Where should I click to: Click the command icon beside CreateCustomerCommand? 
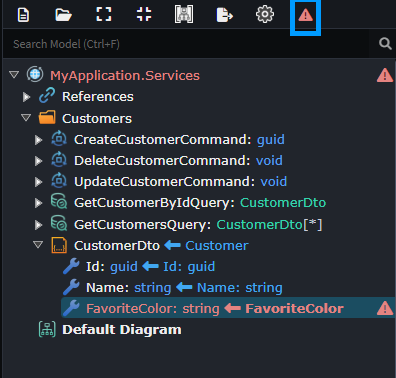tap(59, 139)
